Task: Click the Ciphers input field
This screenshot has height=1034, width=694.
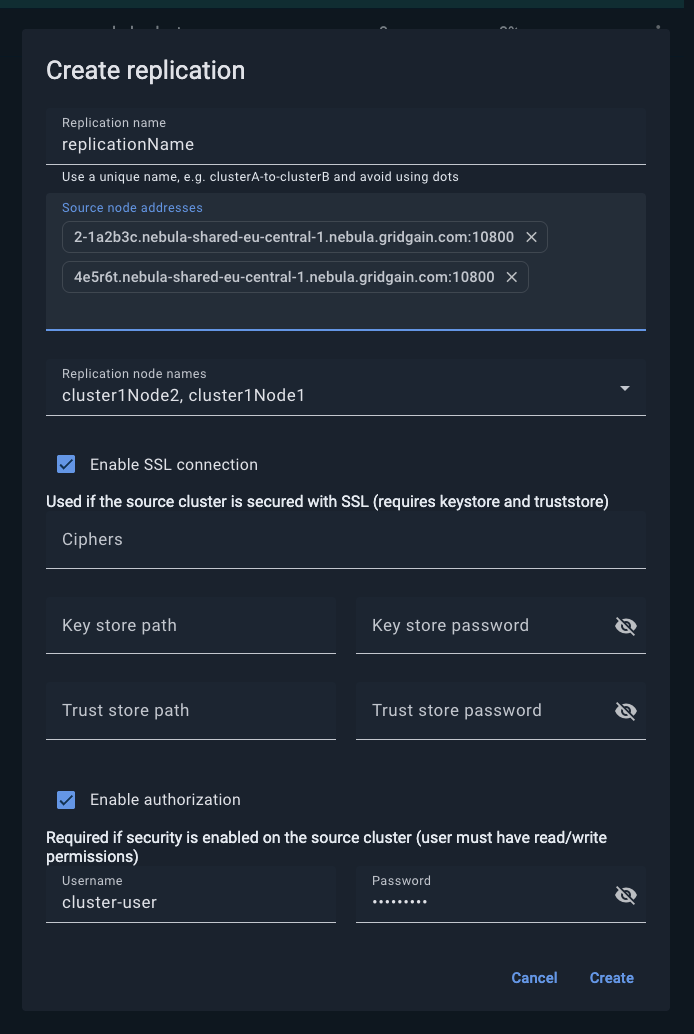Action: point(200,539)
